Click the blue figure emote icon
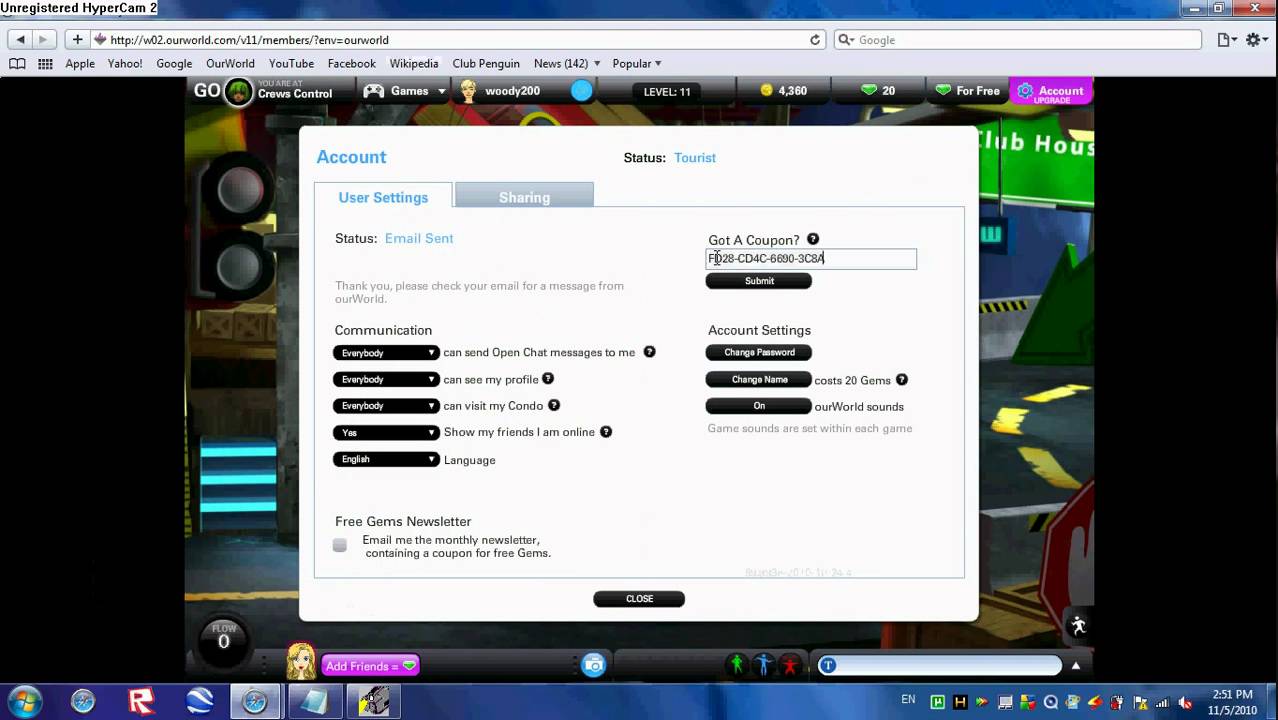The height and width of the screenshot is (720, 1278). (x=764, y=665)
